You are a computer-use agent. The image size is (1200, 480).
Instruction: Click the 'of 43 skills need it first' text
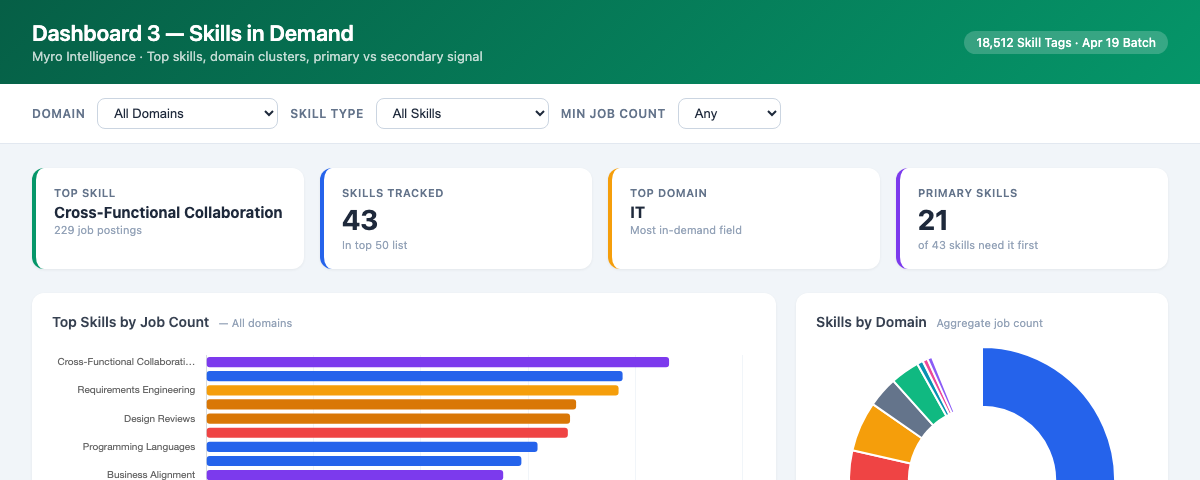click(x=978, y=245)
